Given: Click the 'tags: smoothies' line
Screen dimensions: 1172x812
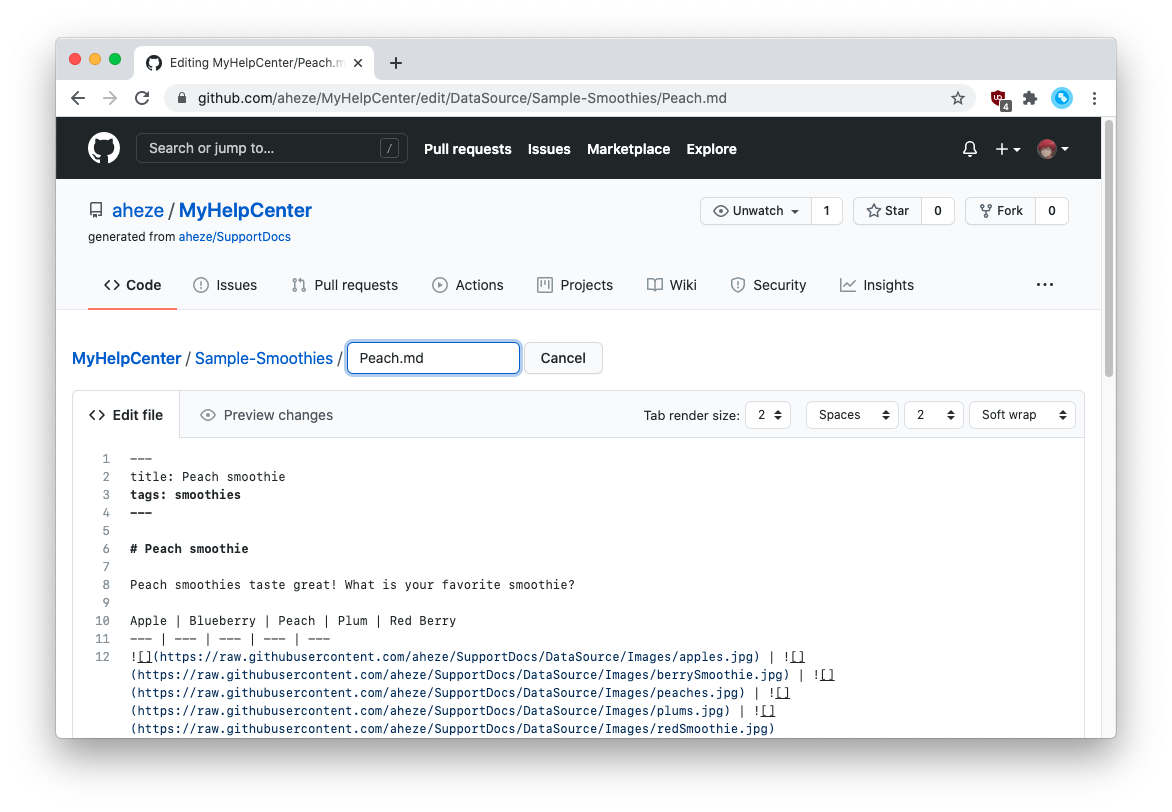Looking at the screenshot, I should [x=185, y=495].
